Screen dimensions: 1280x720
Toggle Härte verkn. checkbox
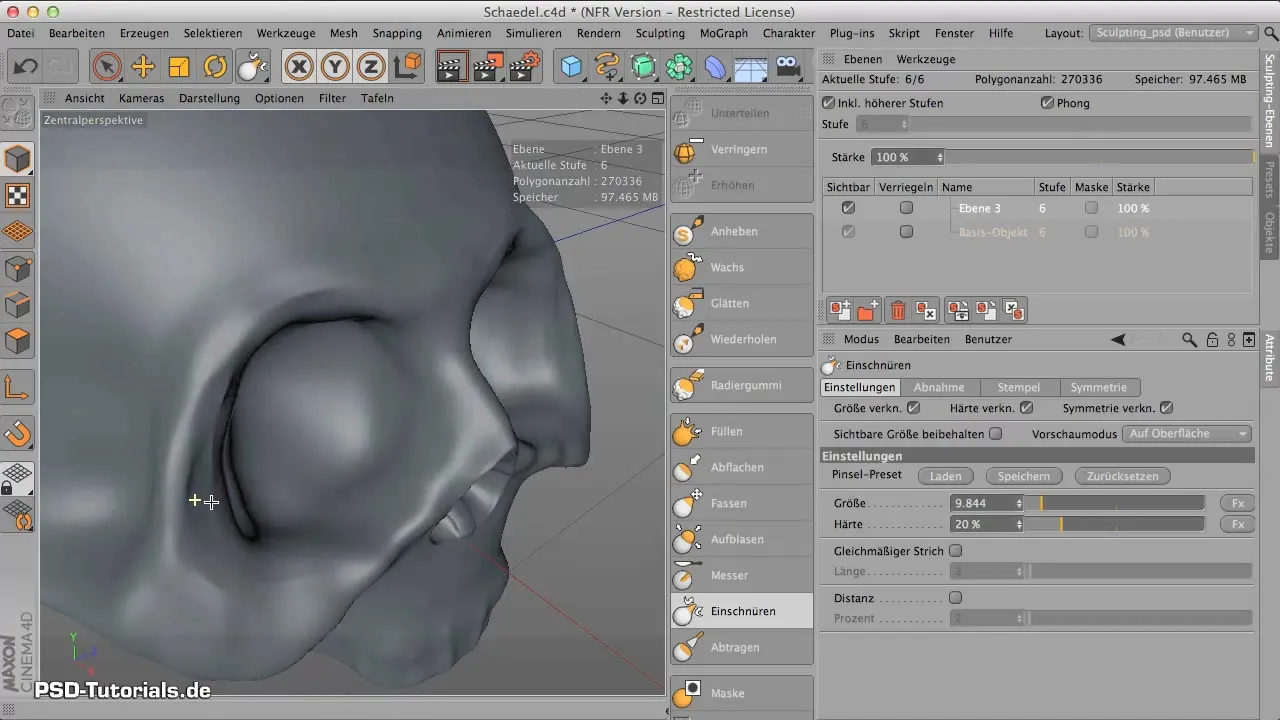tap(1026, 408)
